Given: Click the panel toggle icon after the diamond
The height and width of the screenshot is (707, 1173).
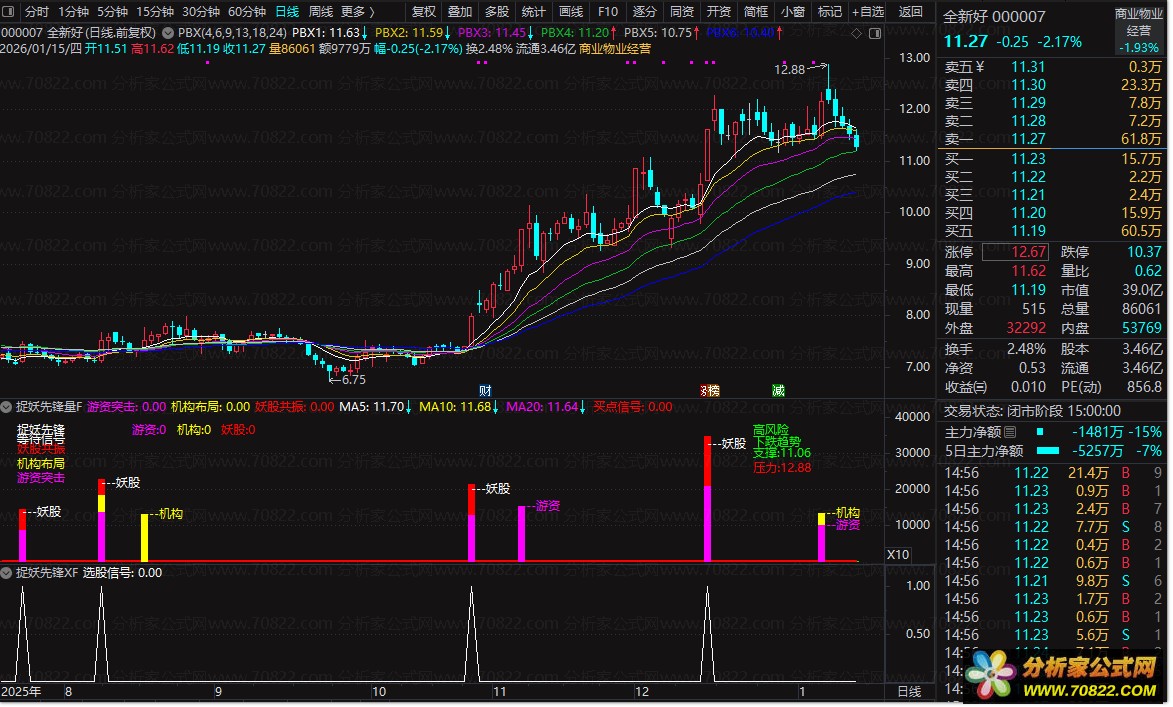Looking at the screenshot, I should (875, 33).
